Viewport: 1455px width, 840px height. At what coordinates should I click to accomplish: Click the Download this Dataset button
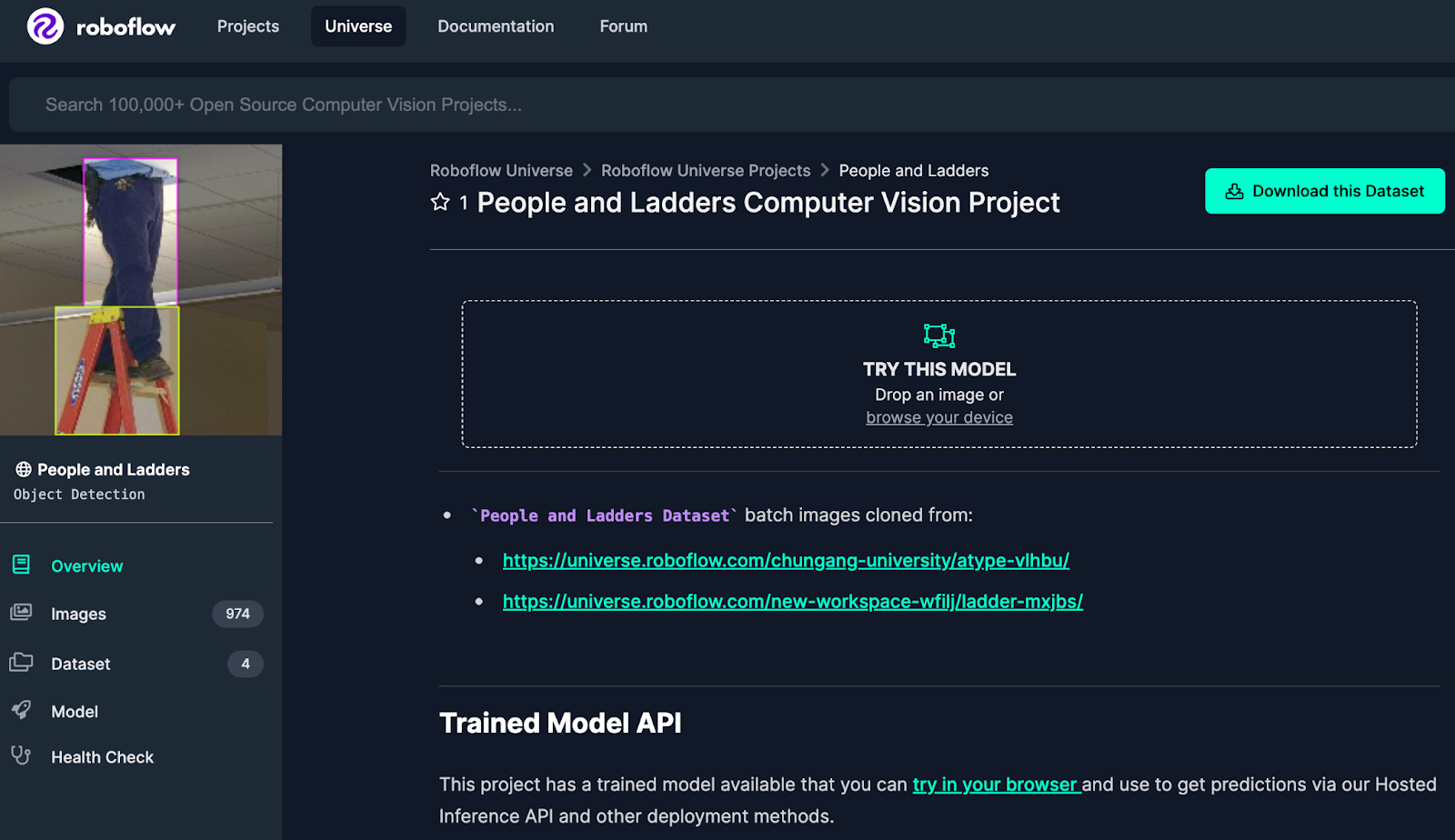point(1325,191)
